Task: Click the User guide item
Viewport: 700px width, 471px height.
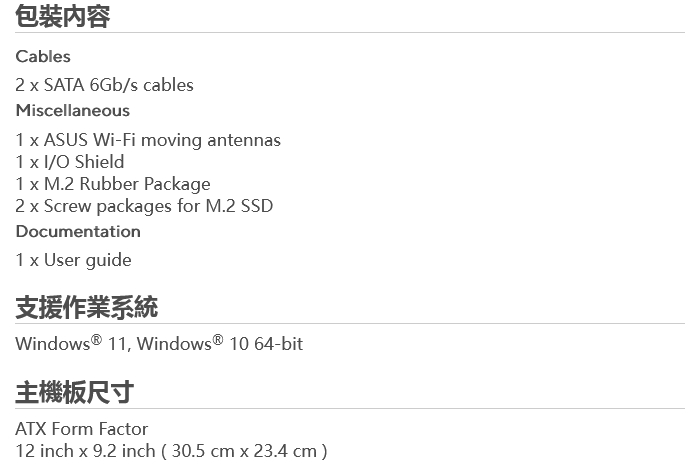Action: (x=73, y=260)
